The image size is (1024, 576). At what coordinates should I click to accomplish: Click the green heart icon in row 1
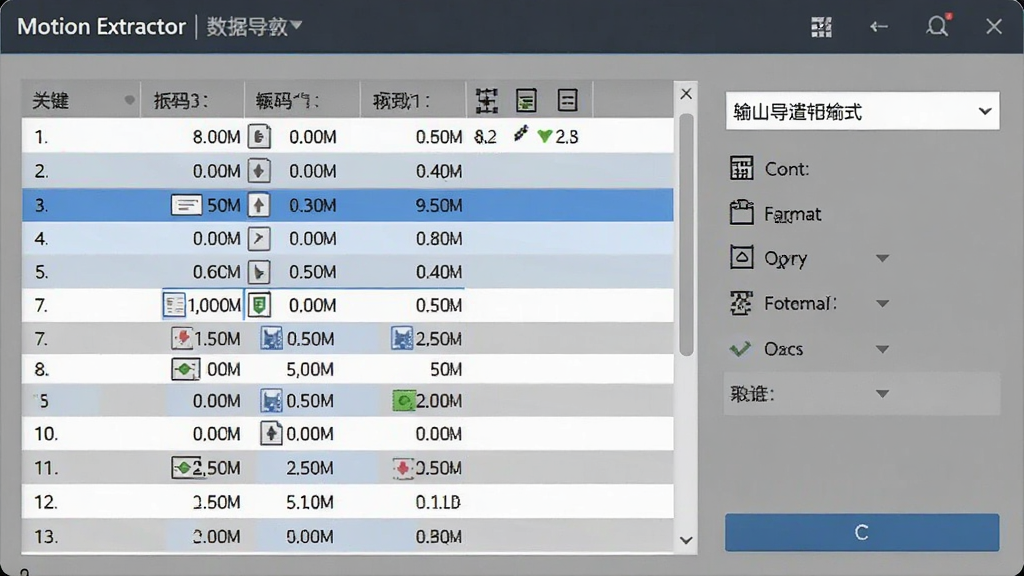click(545, 136)
